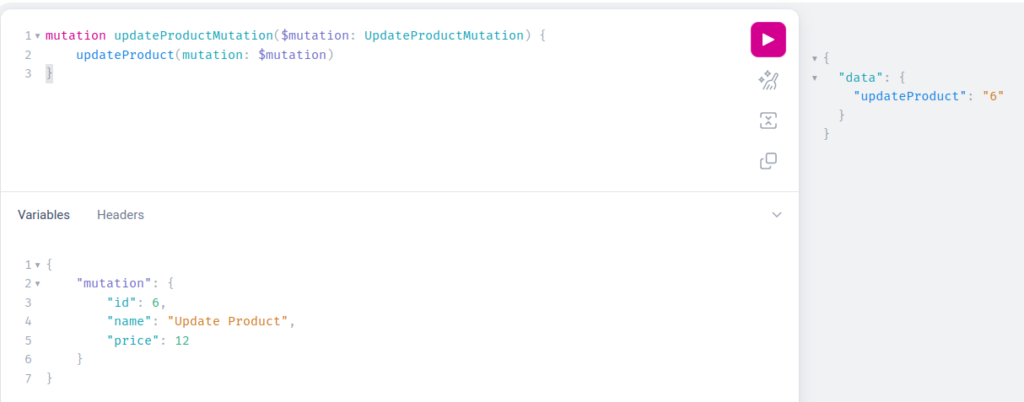This screenshot has height=402, width=1024.
Task: Click the updateProduct field in the query
Action: click(x=125, y=55)
